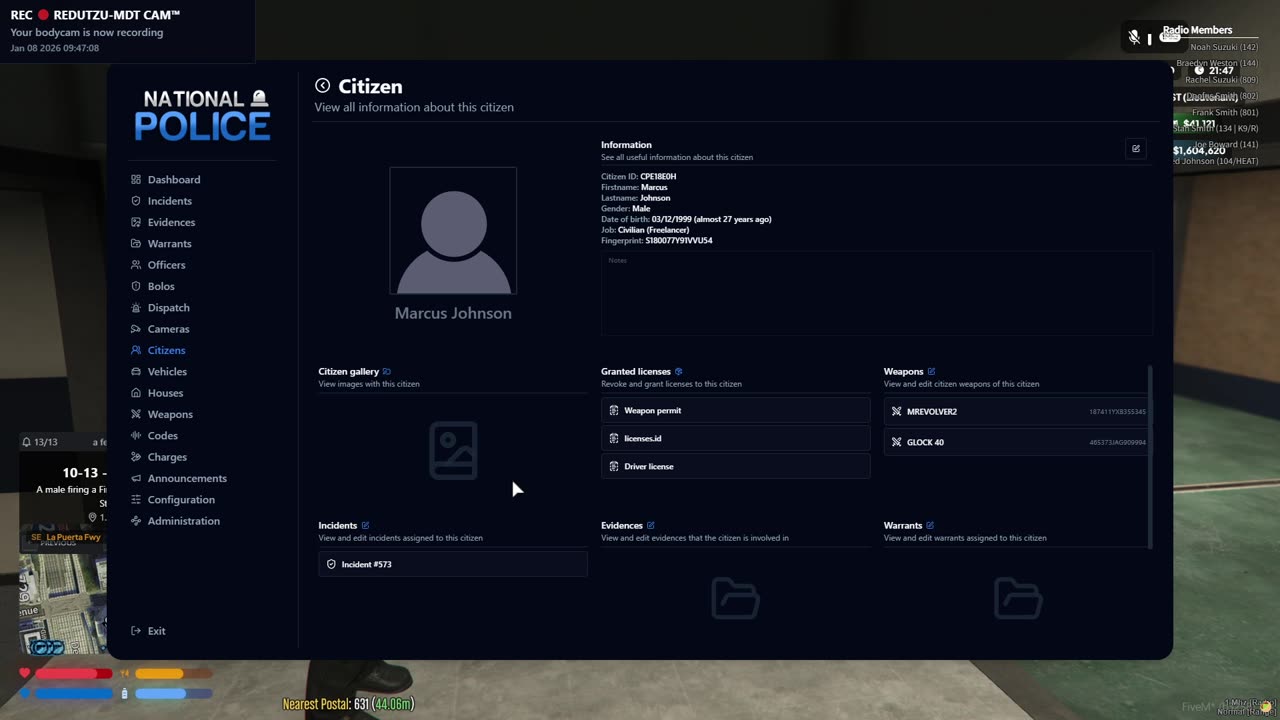Open Incident #573
1280x720 pixels.
click(x=453, y=564)
